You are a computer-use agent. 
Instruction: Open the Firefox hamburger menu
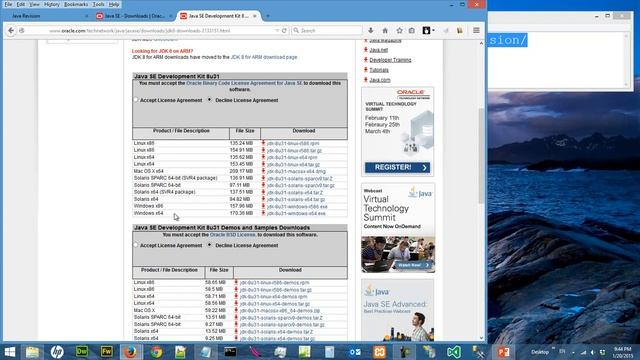[476, 30]
